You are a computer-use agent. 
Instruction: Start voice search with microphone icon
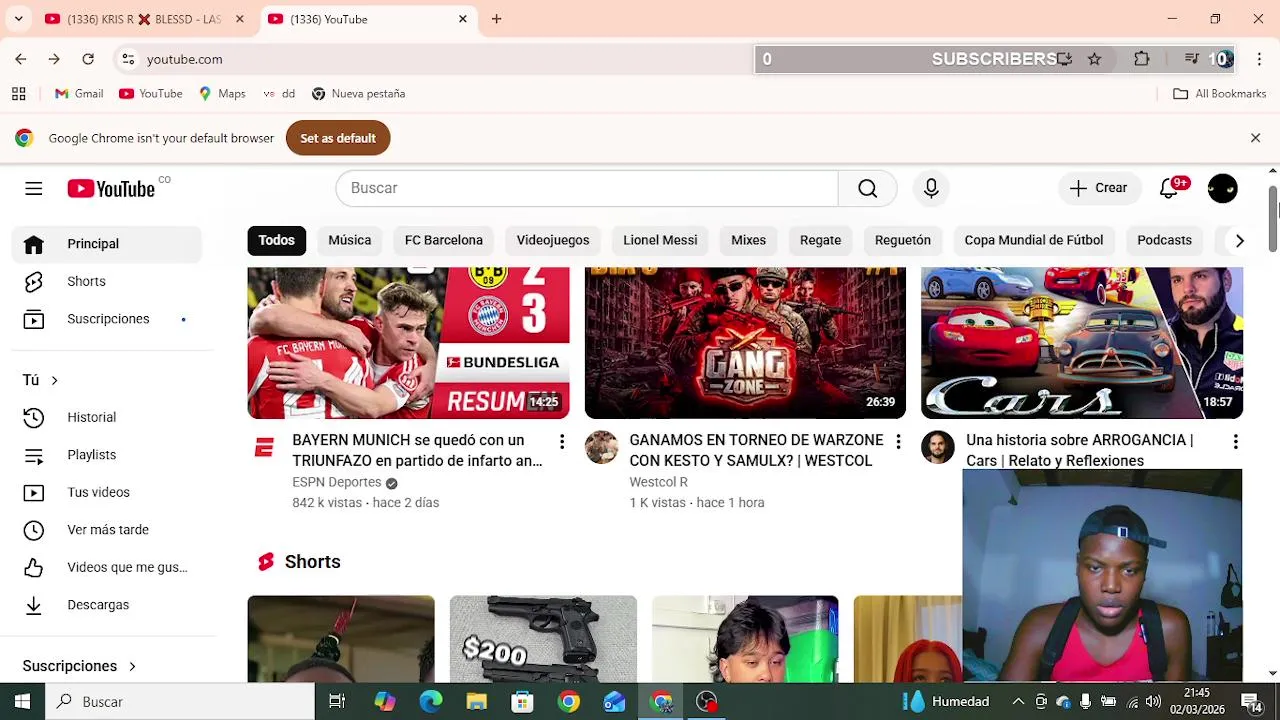931,188
